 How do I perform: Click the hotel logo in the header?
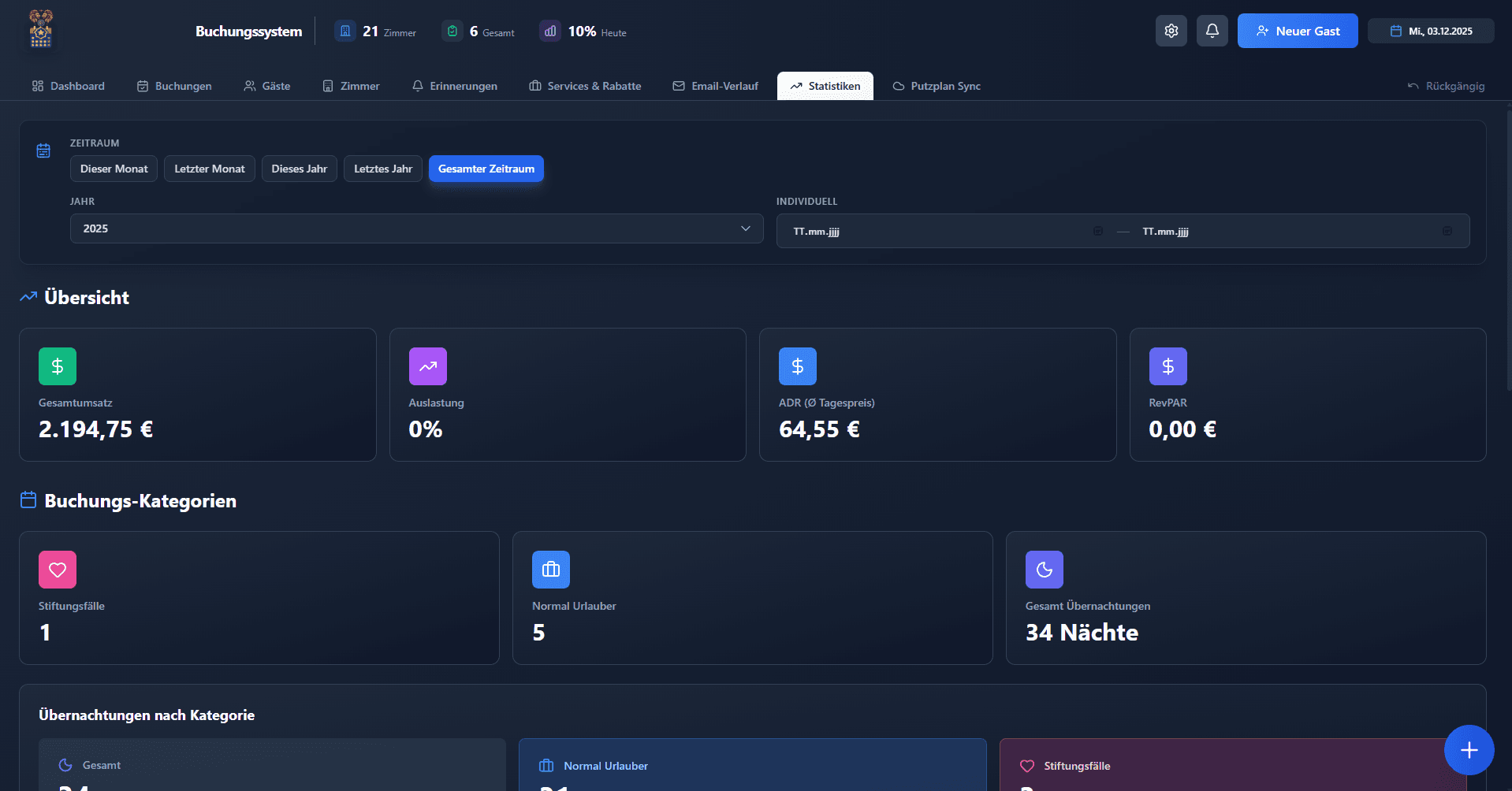tap(41, 30)
